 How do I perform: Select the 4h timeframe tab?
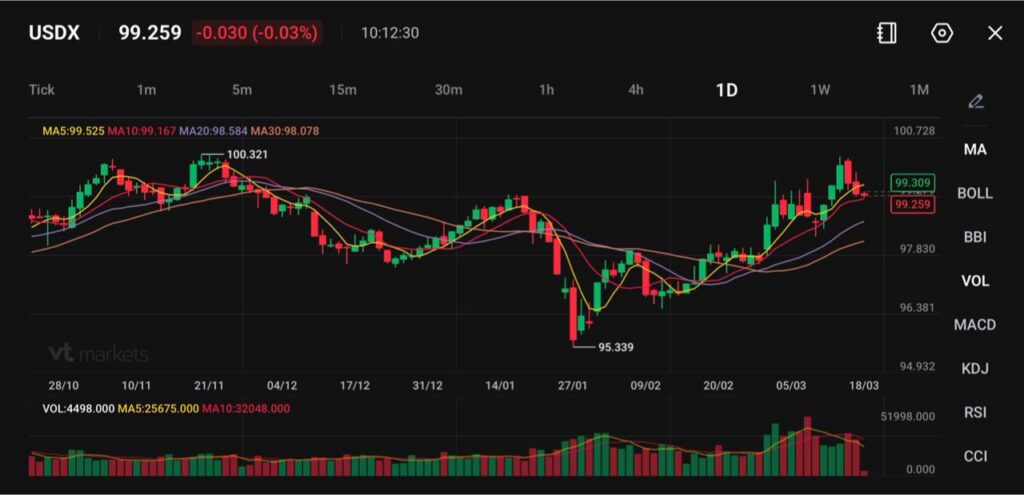pyautogui.click(x=636, y=90)
